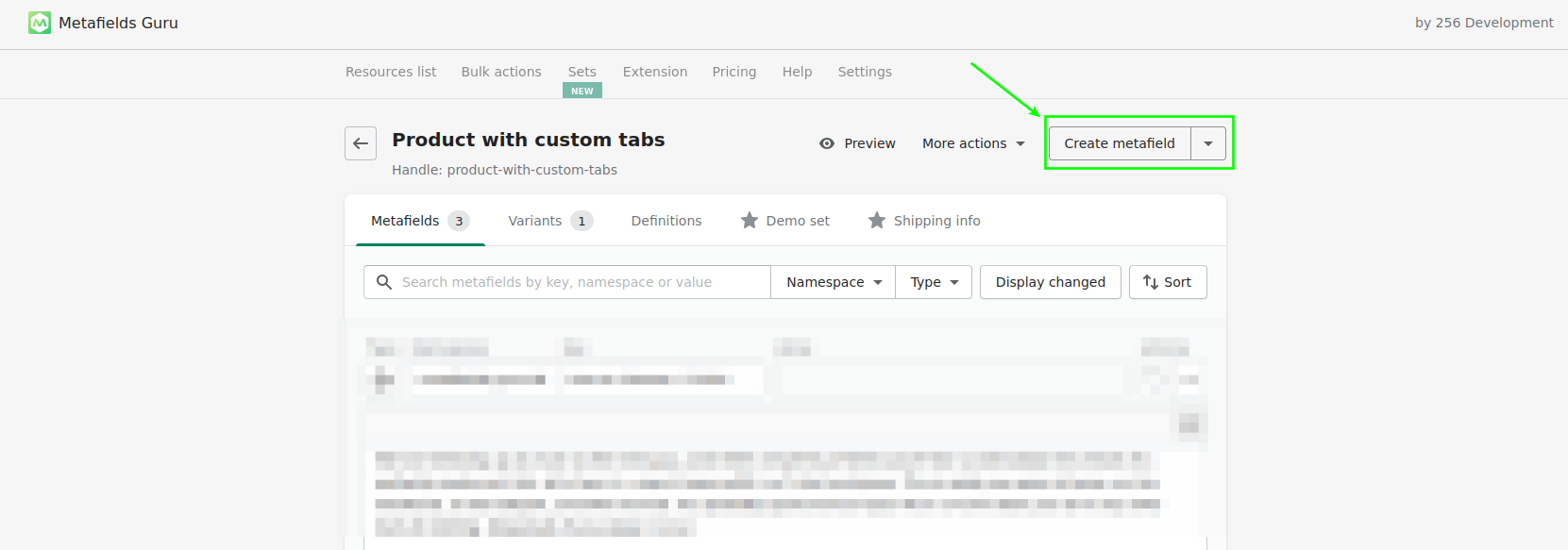Open the Help menu item
The width and height of the screenshot is (1568, 550).
pyautogui.click(x=797, y=72)
